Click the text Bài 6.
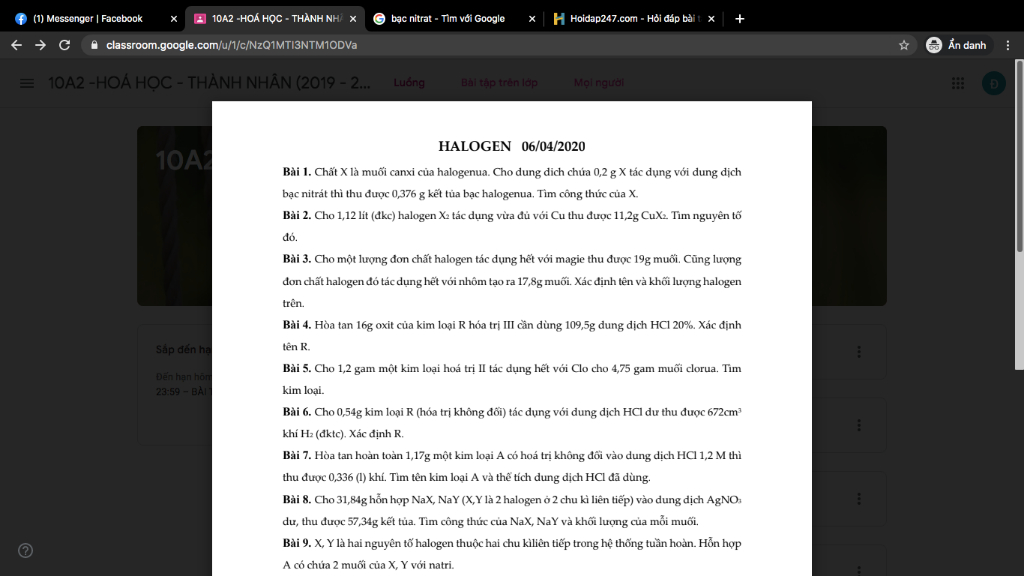This screenshot has height=576, width=1024. point(296,412)
